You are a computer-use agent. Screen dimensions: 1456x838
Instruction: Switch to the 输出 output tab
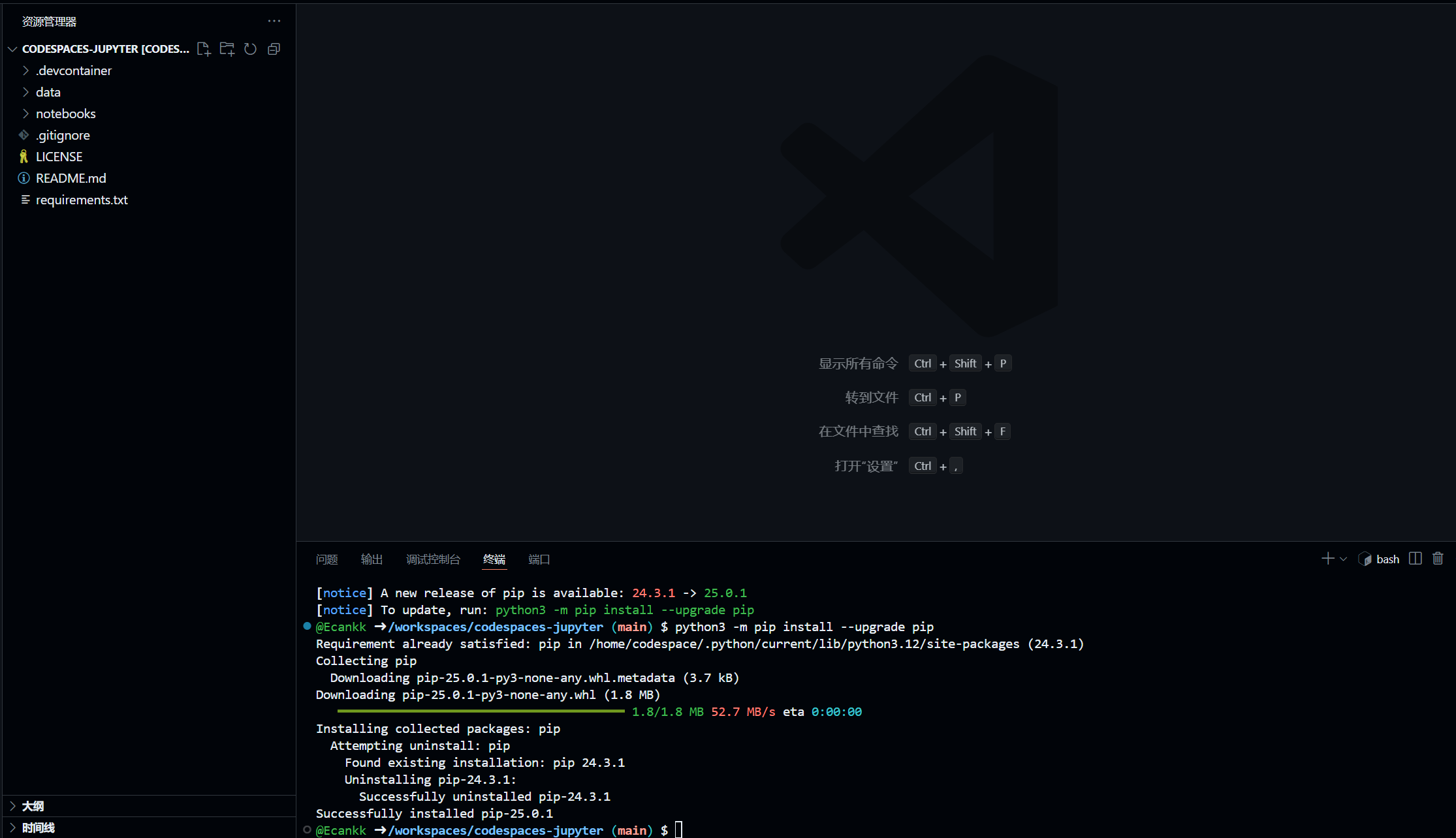pyautogui.click(x=372, y=559)
